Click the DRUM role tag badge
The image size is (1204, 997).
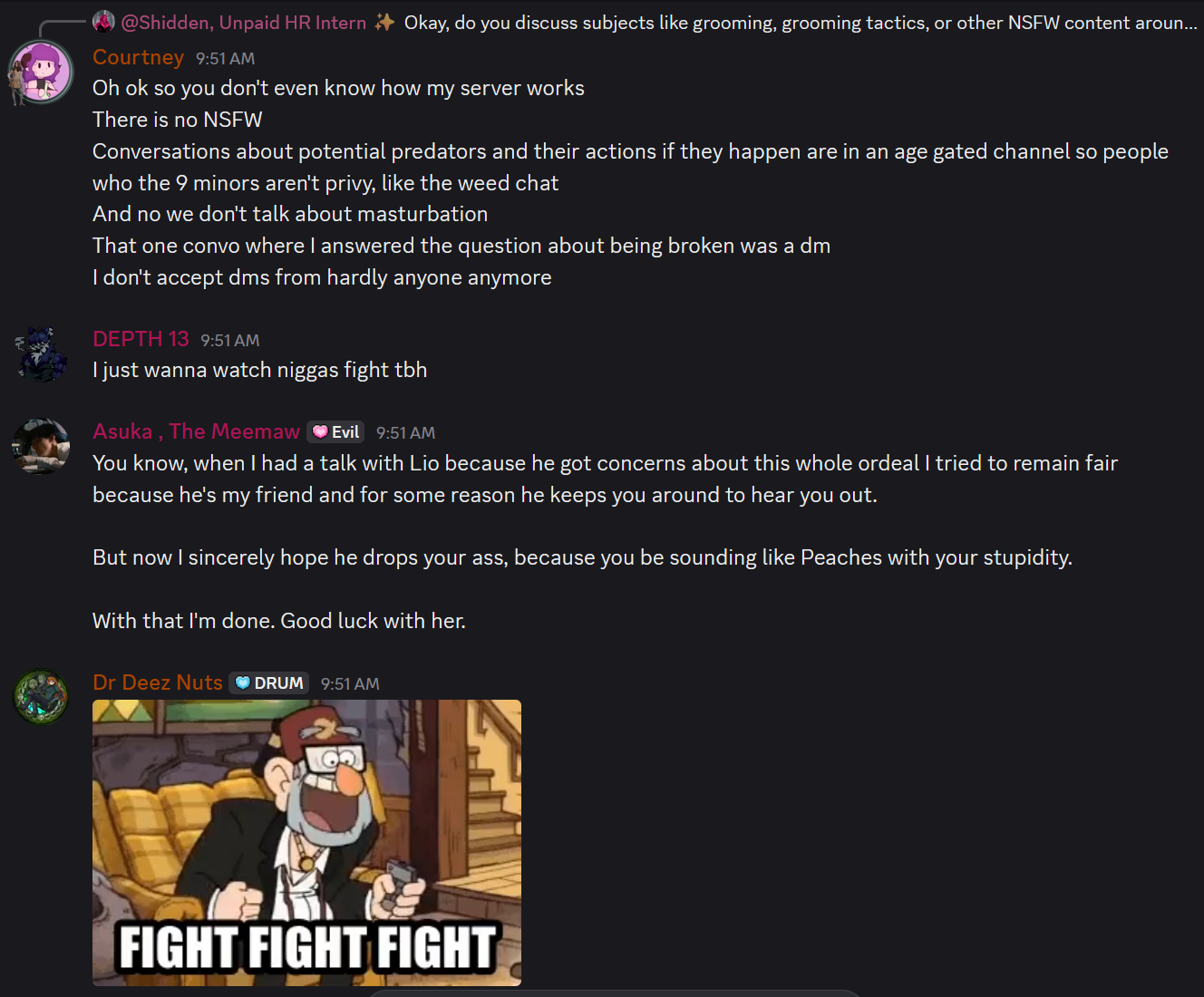pos(269,682)
